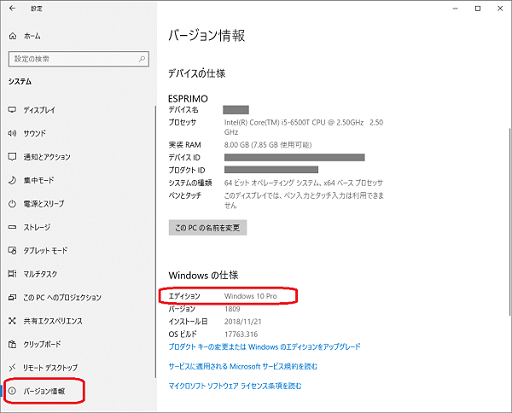Image resolution: width=512 pixels, height=413 pixels.
Task: Select バージョン情報 in sidebar
Action: pyautogui.click(x=44, y=391)
